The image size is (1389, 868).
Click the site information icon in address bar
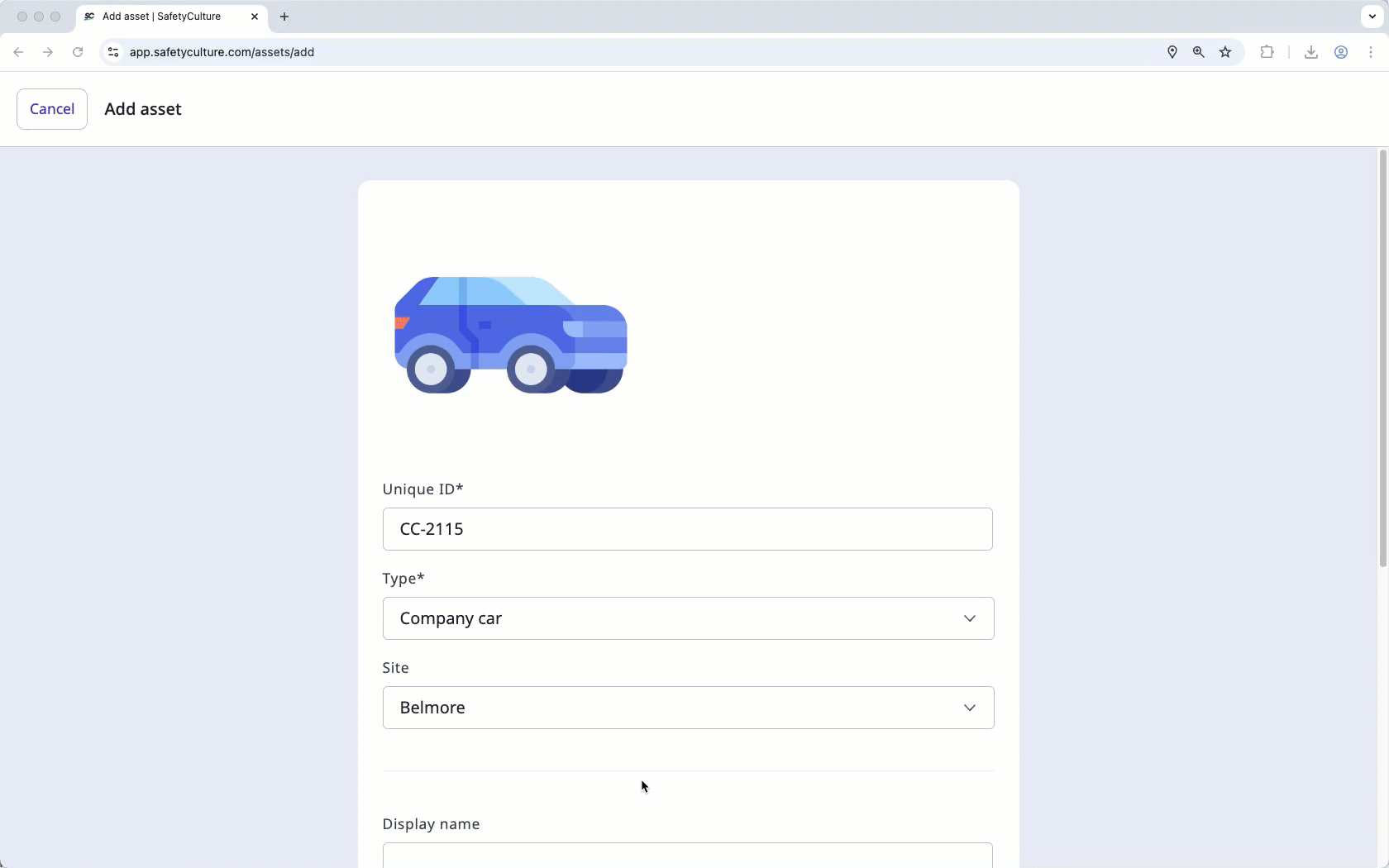pyautogui.click(x=113, y=52)
